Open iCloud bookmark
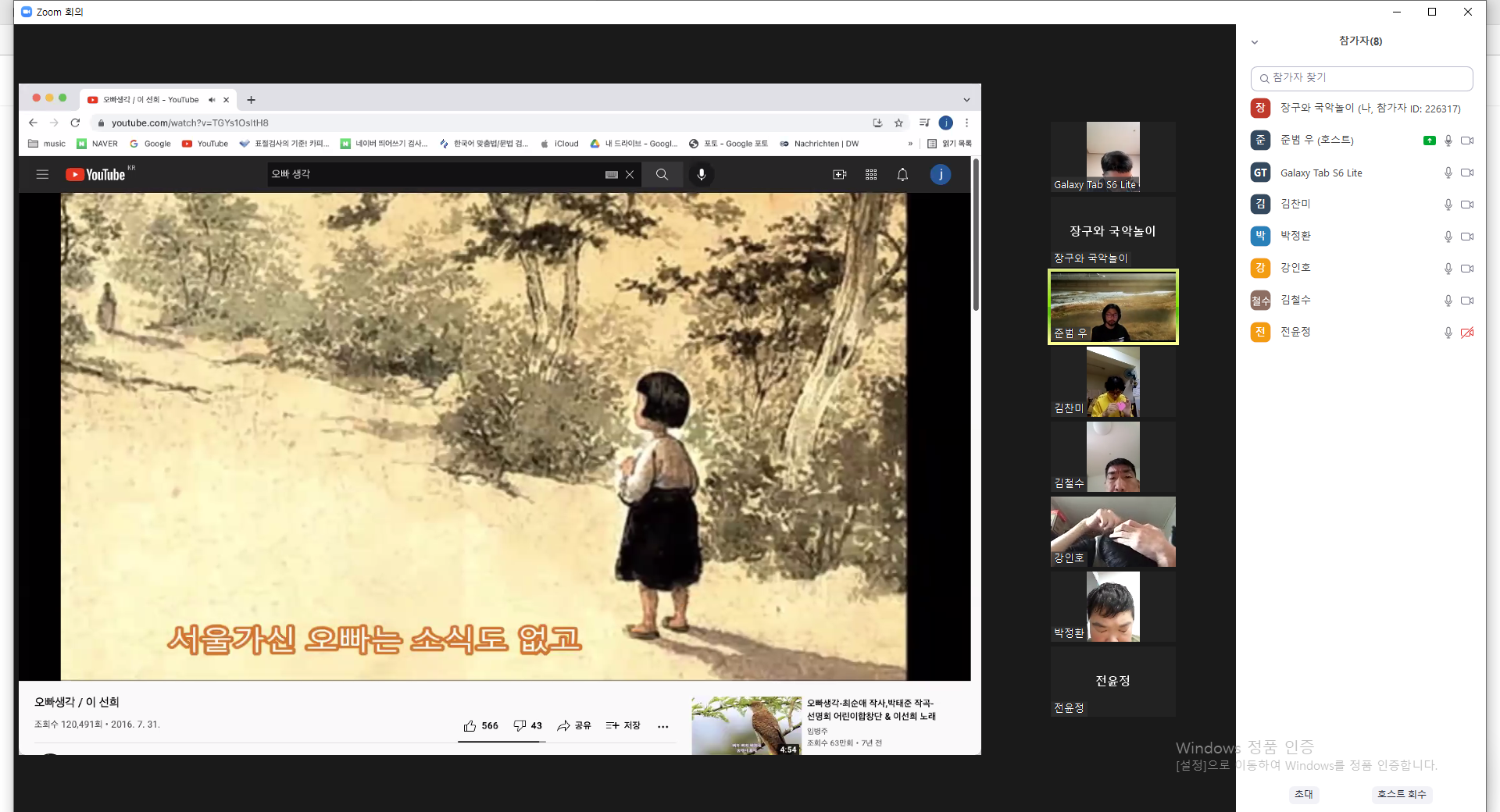This screenshot has height=812, width=1500. pos(559,144)
